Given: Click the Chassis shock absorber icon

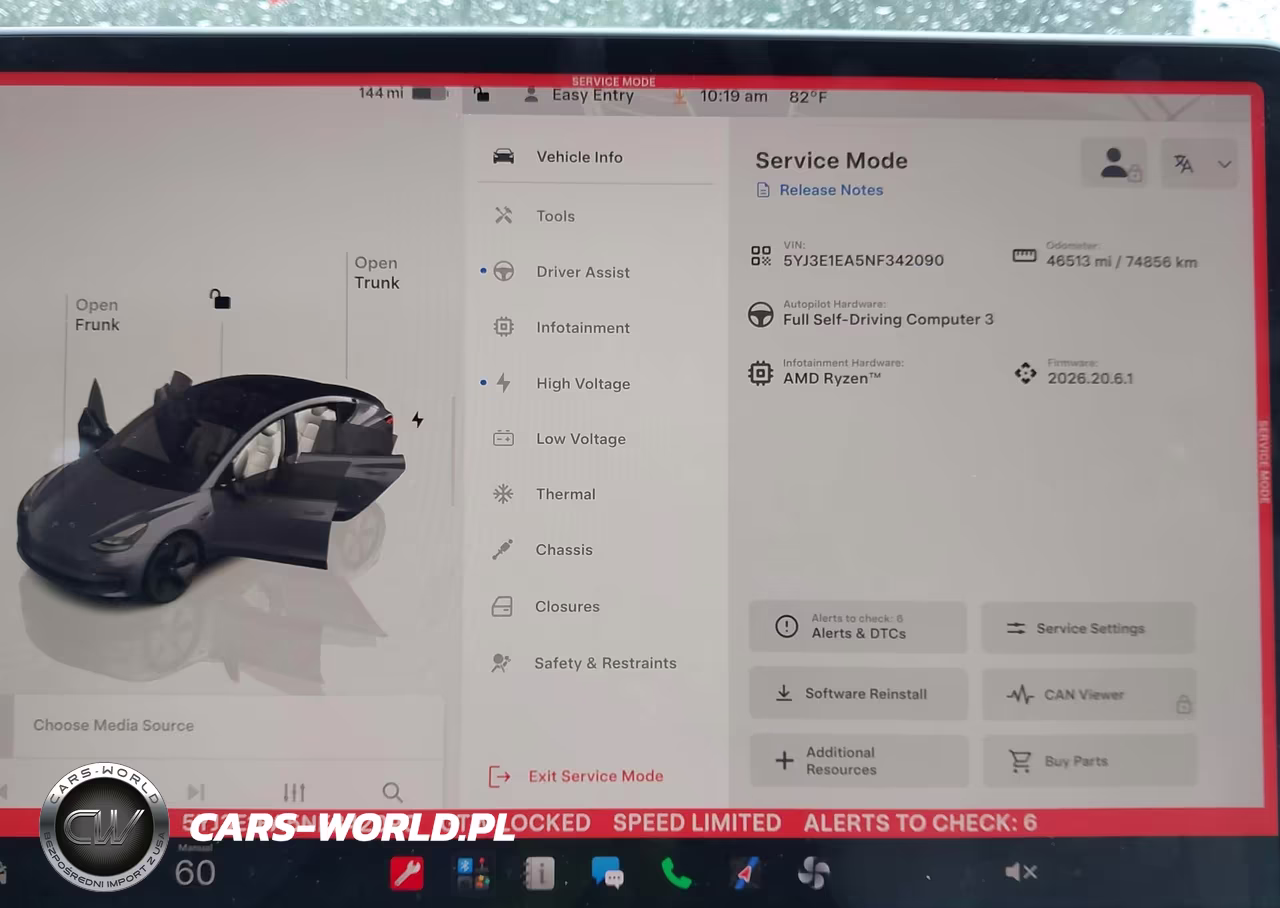Looking at the screenshot, I should pos(503,549).
